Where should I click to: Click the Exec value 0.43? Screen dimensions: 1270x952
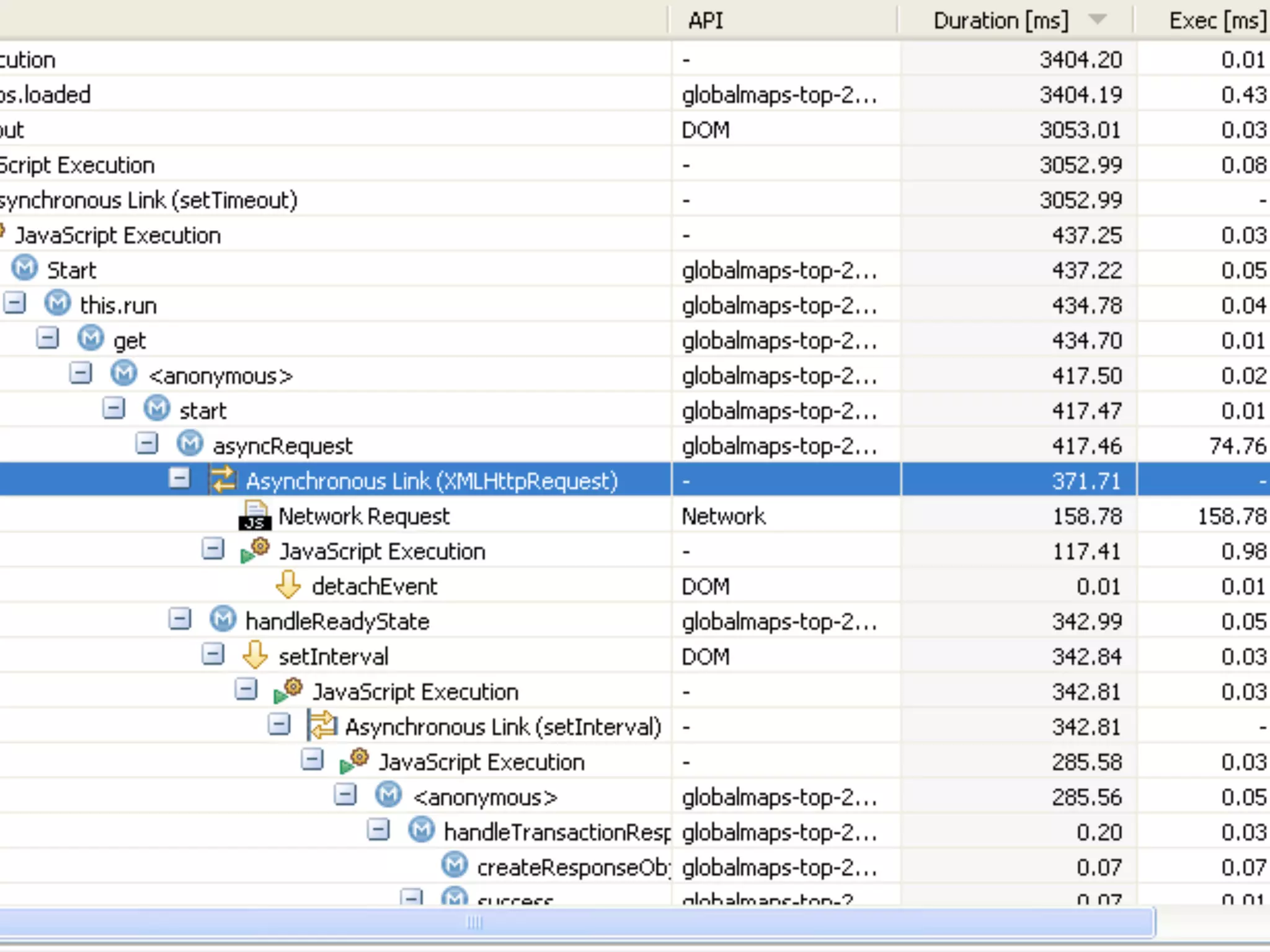pos(1243,95)
